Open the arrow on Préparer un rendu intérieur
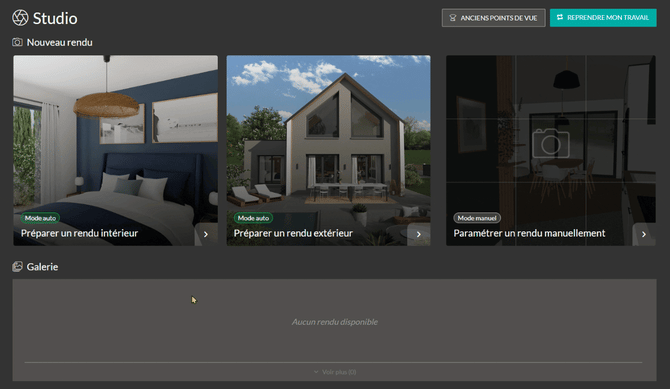Image resolution: width=670 pixels, height=389 pixels. tap(206, 234)
